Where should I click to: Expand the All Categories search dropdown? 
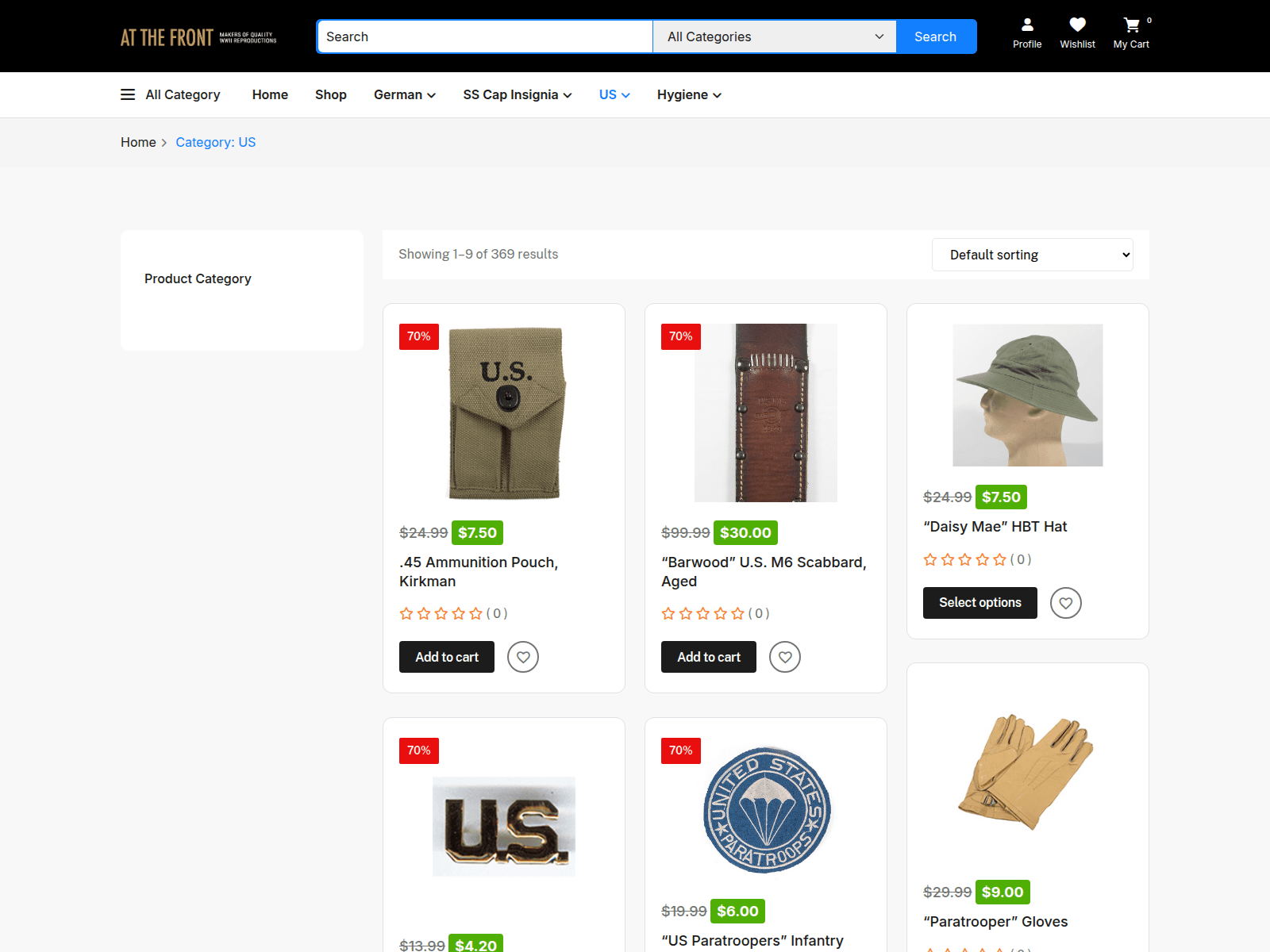click(775, 36)
